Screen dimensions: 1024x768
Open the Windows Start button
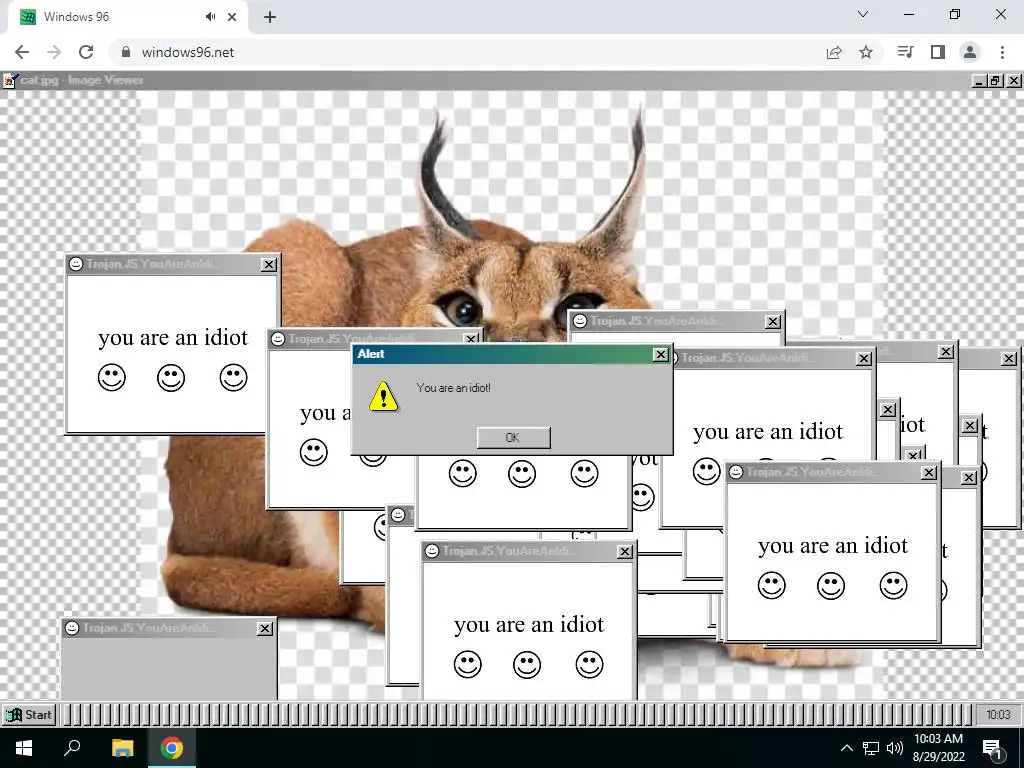[24, 748]
